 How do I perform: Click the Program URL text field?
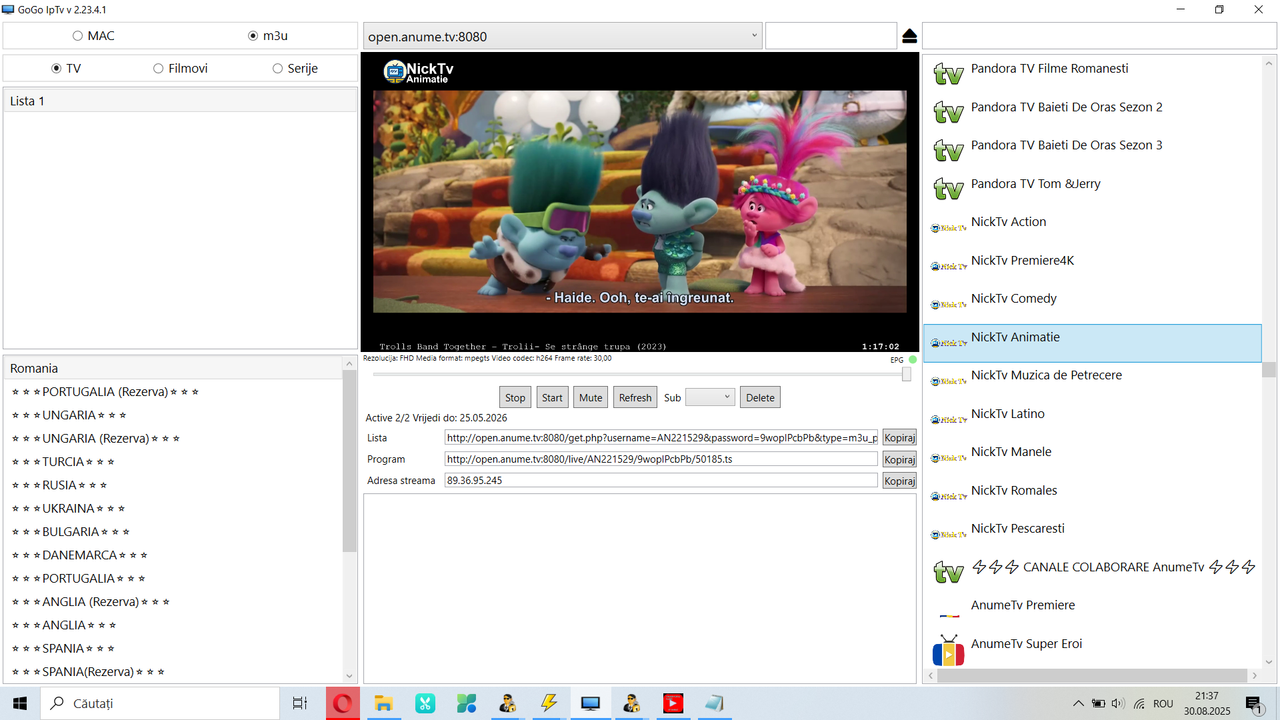(x=661, y=459)
